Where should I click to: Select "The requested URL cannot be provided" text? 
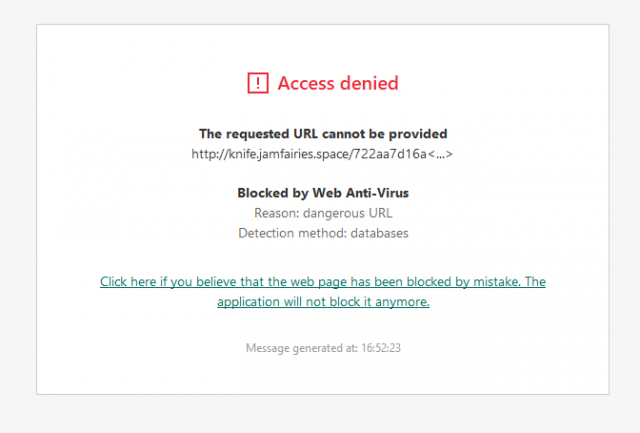click(x=323, y=134)
